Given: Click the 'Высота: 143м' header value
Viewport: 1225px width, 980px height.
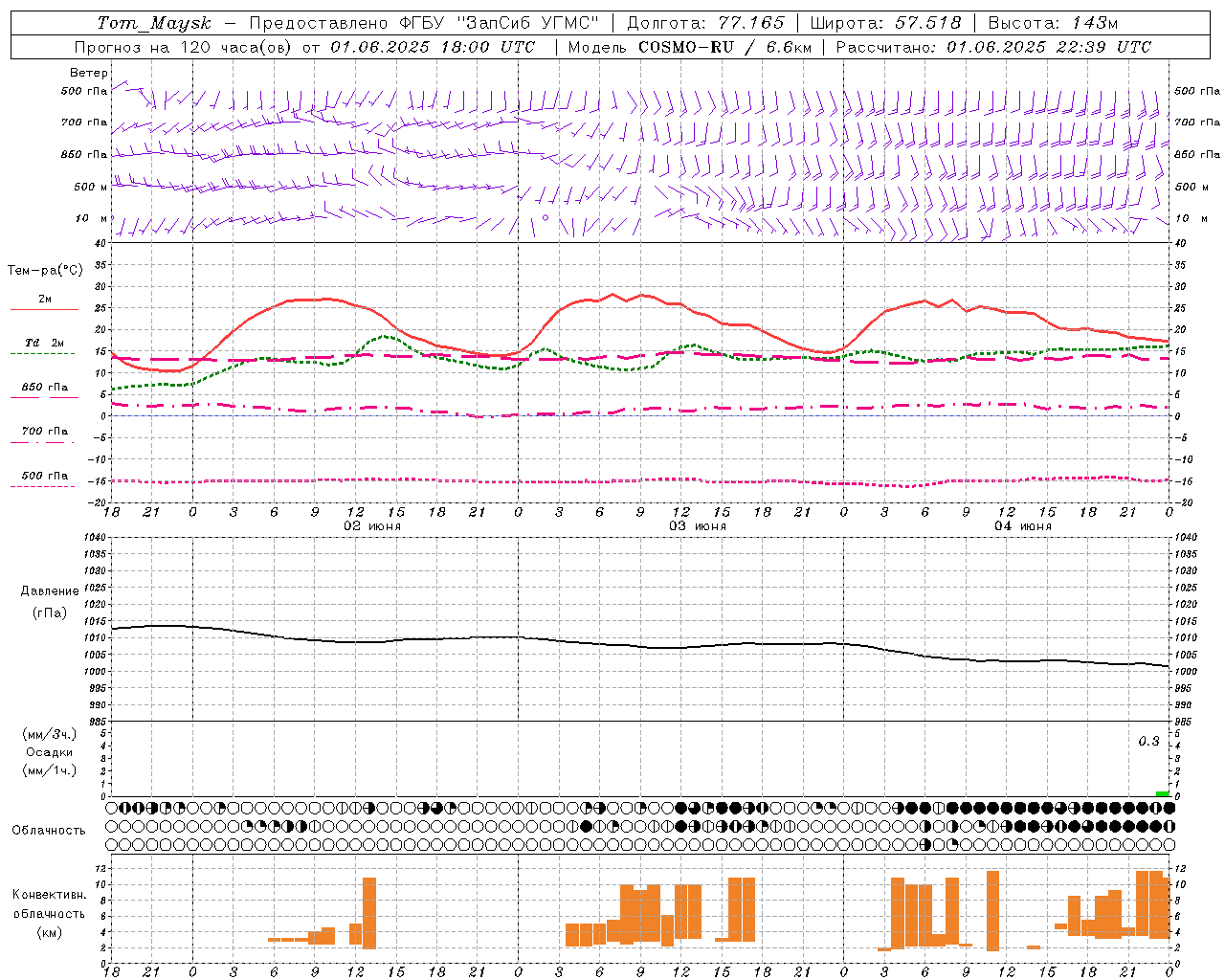Looking at the screenshot, I should click(x=1053, y=23).
